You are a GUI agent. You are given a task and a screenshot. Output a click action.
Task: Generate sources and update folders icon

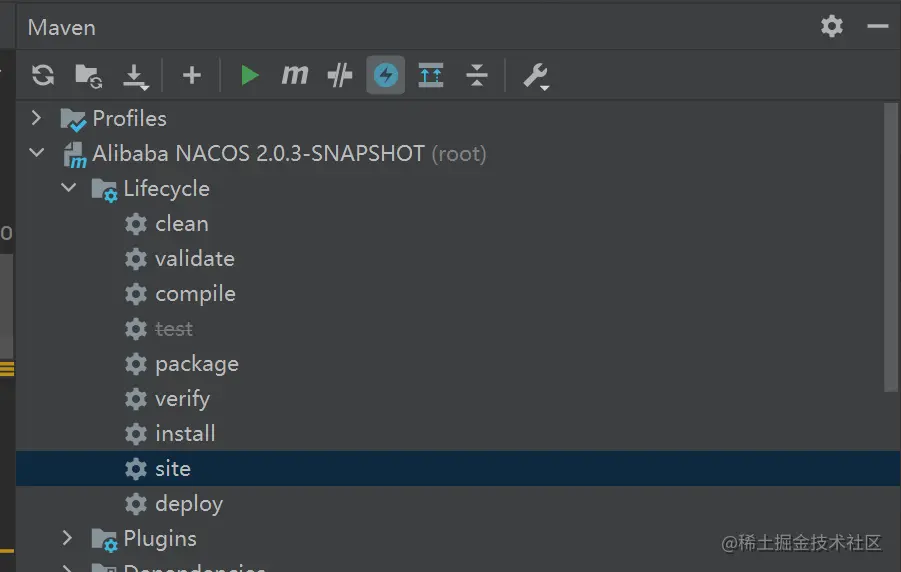point(88,75)
